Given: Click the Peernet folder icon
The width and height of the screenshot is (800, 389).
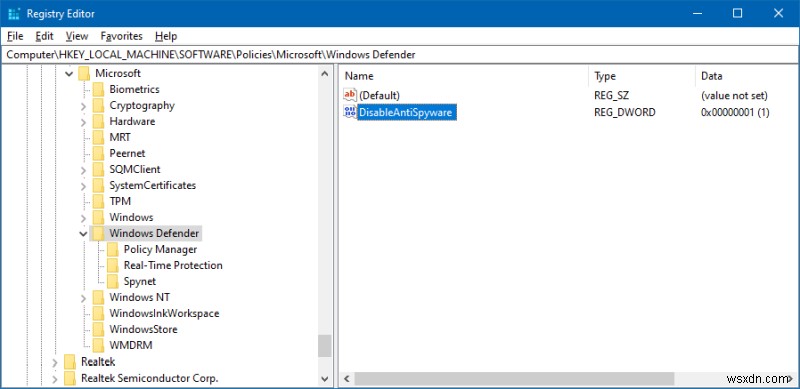Looking at the screenshot, I should [x=98, y=154].
